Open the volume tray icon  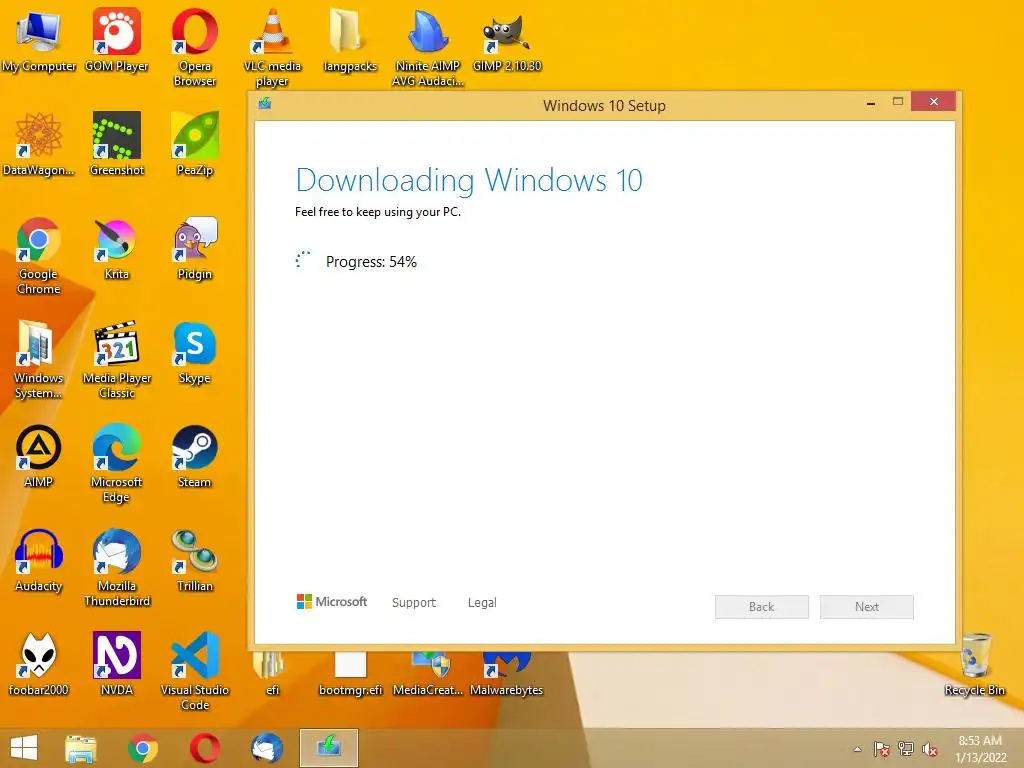(930, 749)
